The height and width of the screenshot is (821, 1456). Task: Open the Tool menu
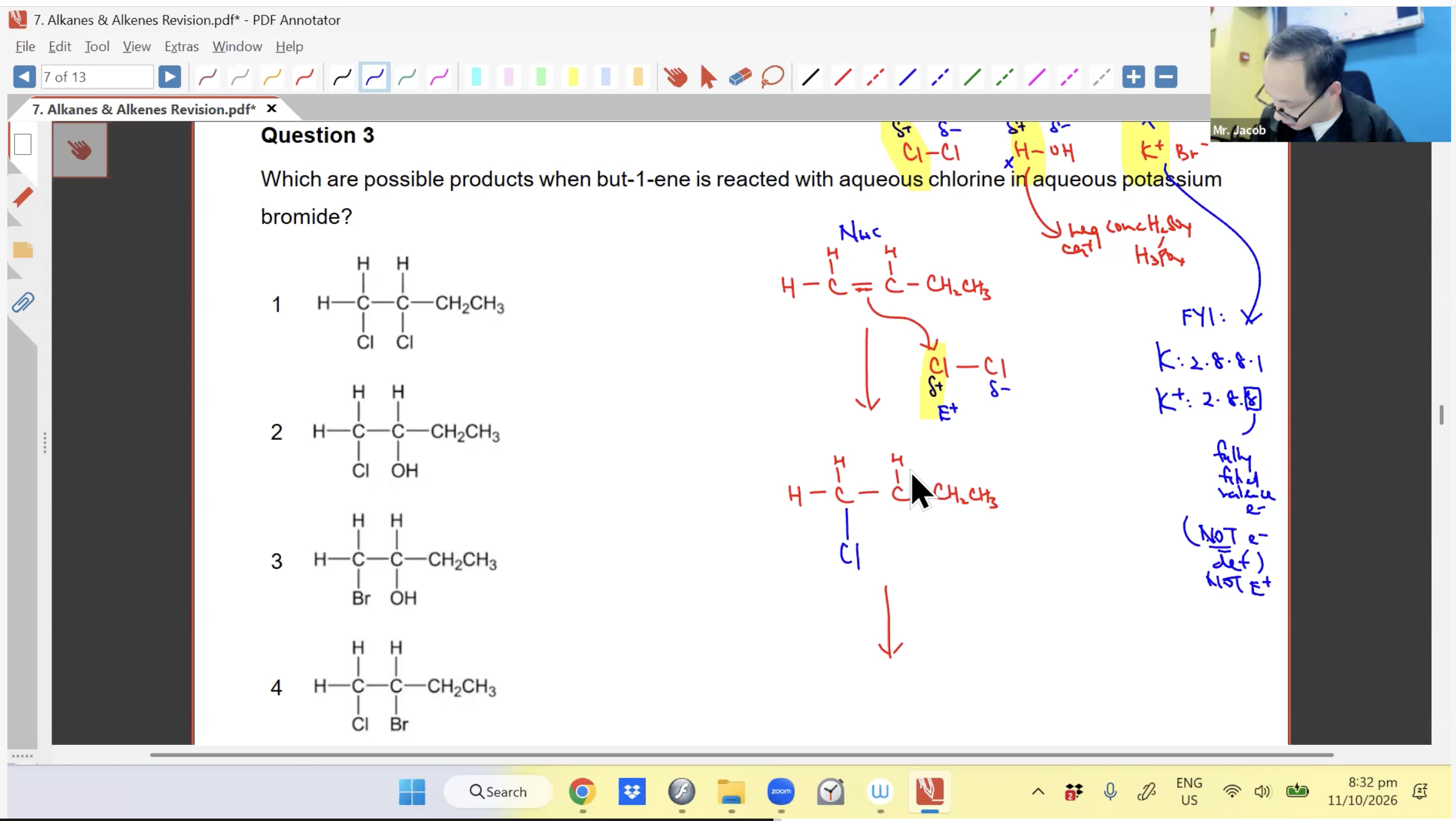click(97, 47)
